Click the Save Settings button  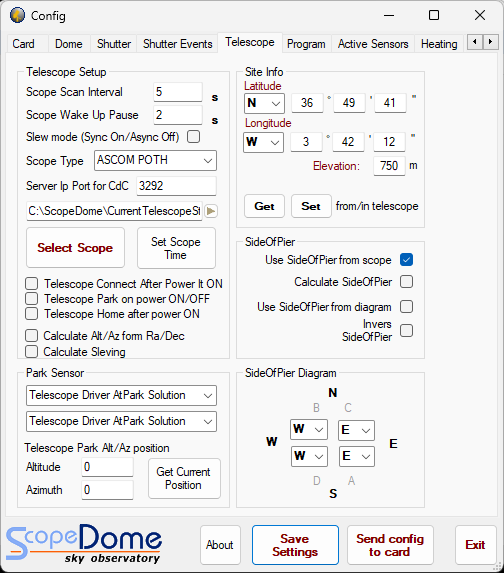(295, 545)
